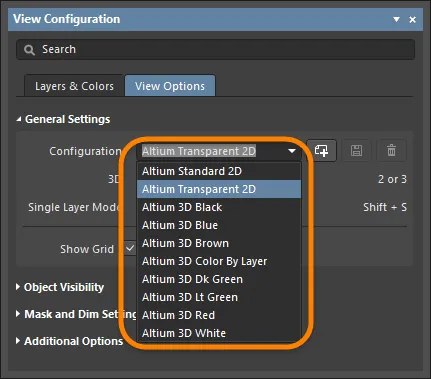The height and width of the screenshot is (379, 431).
Task: Expand the Mask and Dim Settings section
Action: click(x=18, y=314)
